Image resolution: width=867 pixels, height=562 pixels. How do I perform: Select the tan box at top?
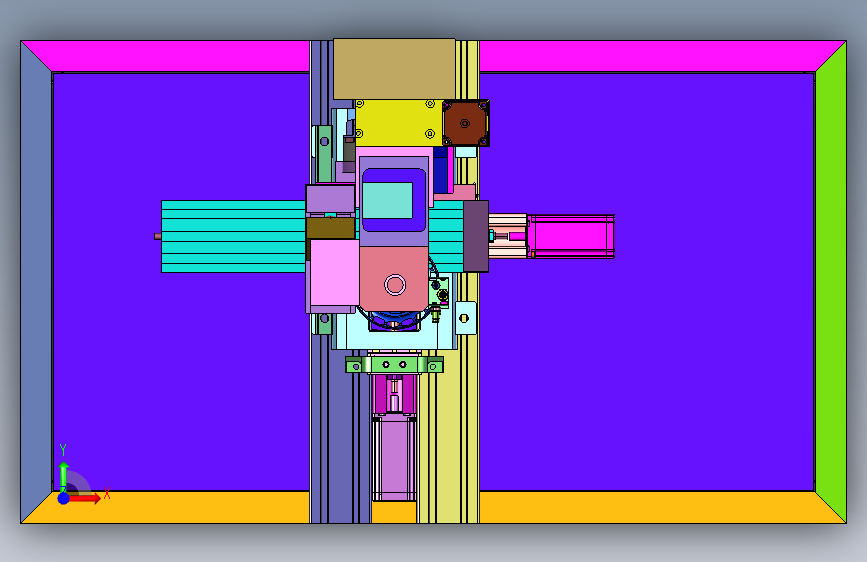coord(394,69)
